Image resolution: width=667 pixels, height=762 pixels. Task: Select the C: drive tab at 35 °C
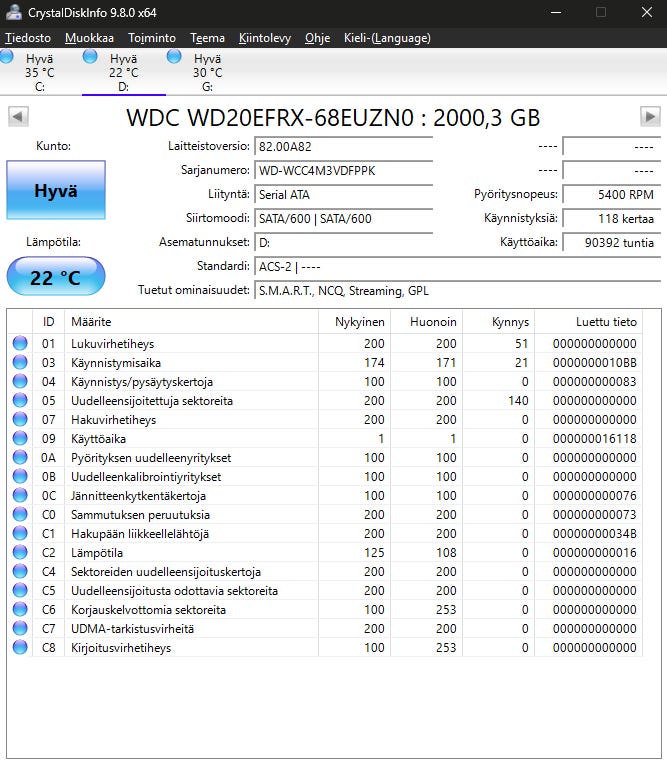pos(40,72)
